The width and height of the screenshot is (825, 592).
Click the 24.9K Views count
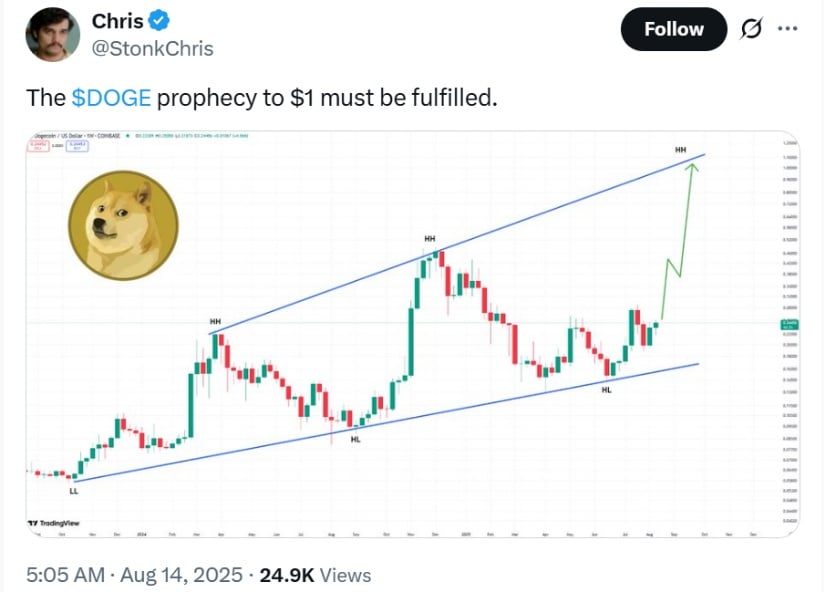[315, 575]
